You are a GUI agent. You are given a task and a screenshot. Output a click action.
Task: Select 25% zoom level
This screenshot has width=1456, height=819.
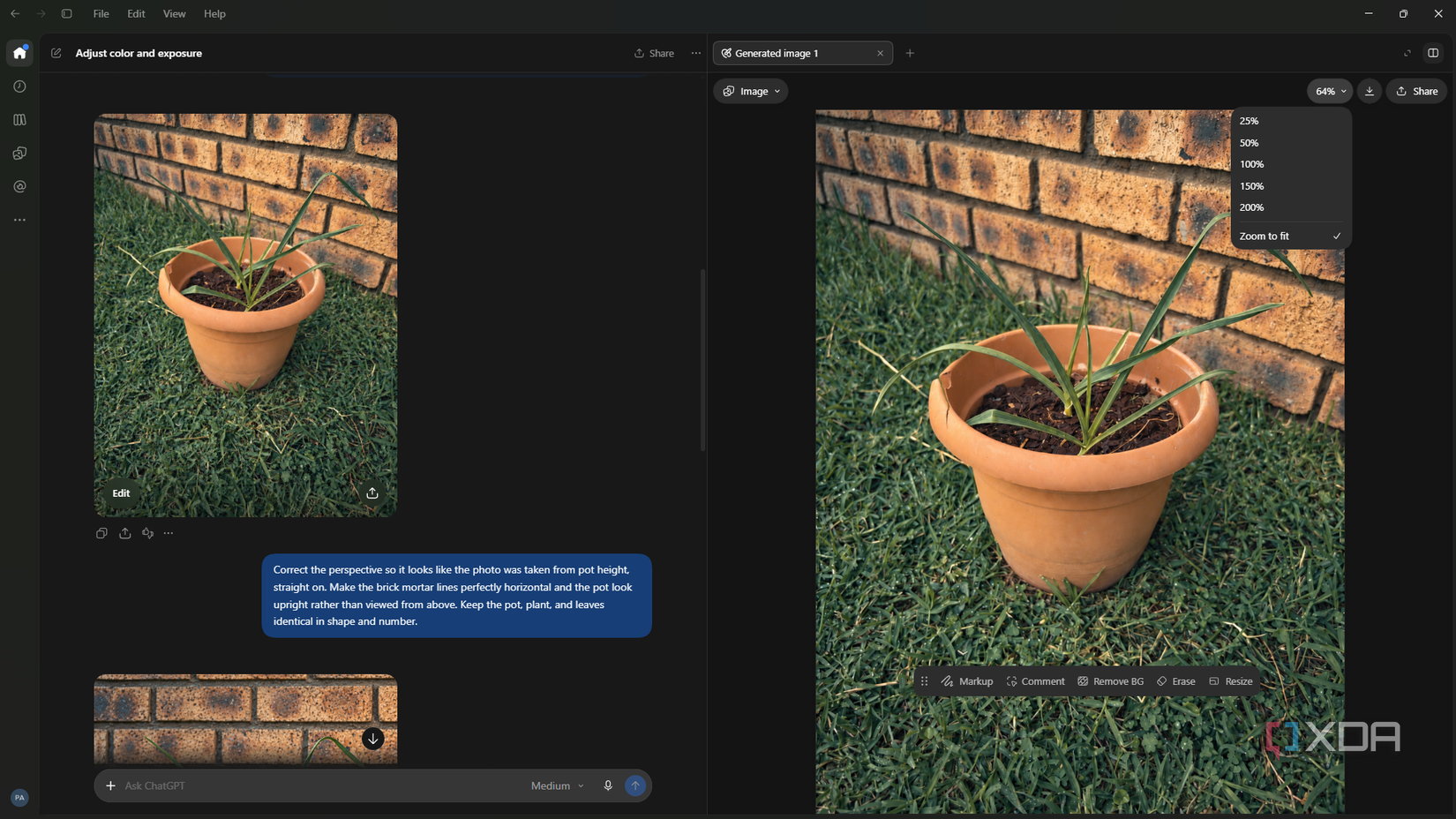(x=1291, y=121)
